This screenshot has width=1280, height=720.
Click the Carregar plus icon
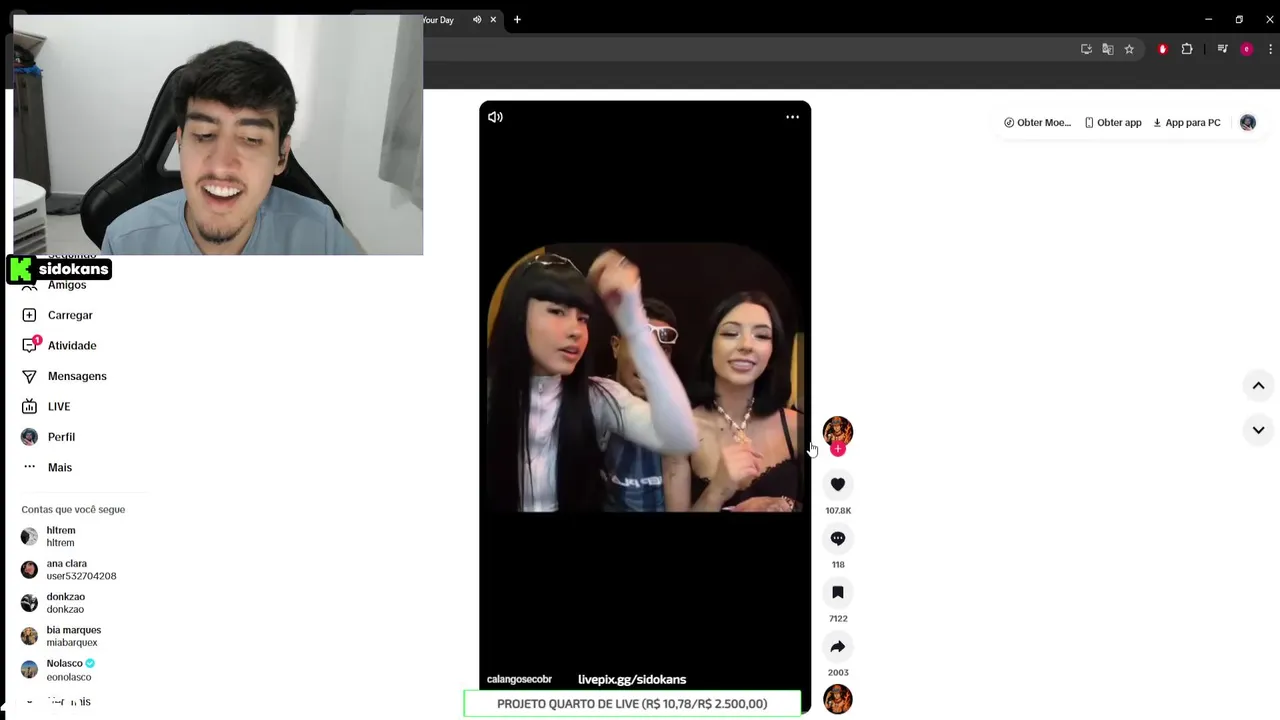[x=29, y=315]
